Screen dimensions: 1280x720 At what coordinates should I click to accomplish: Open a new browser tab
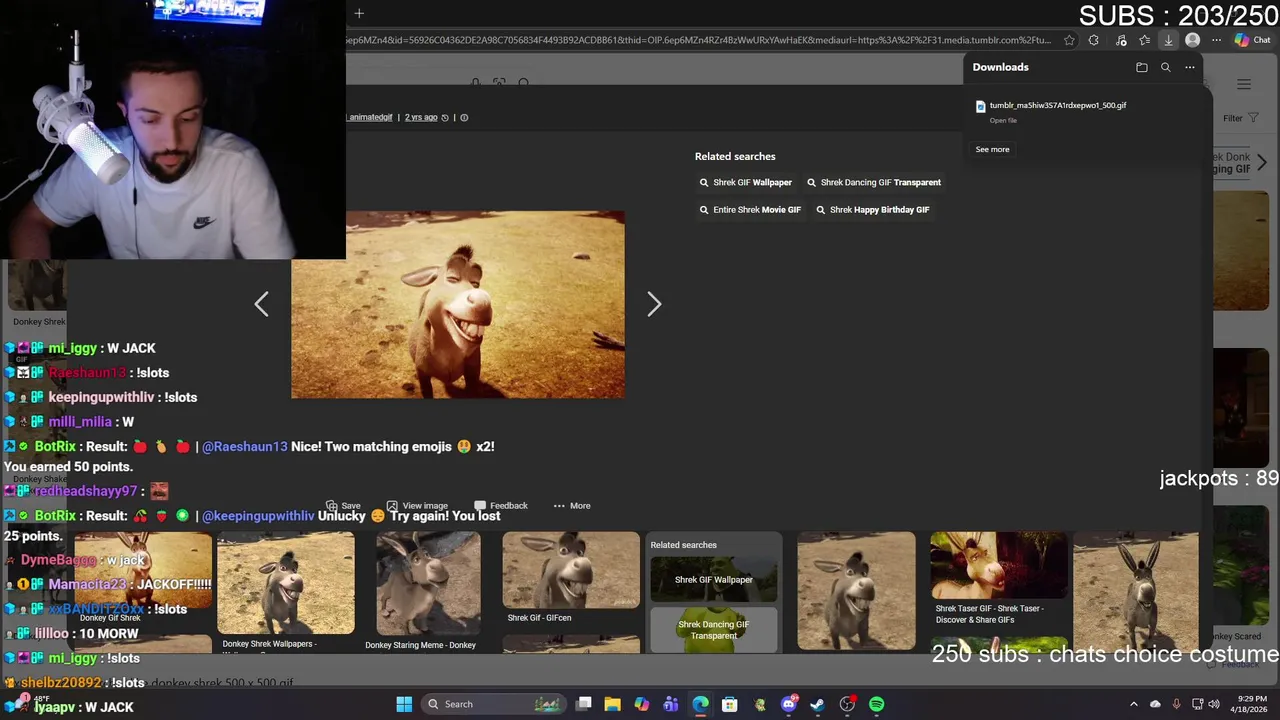point(359,13)
